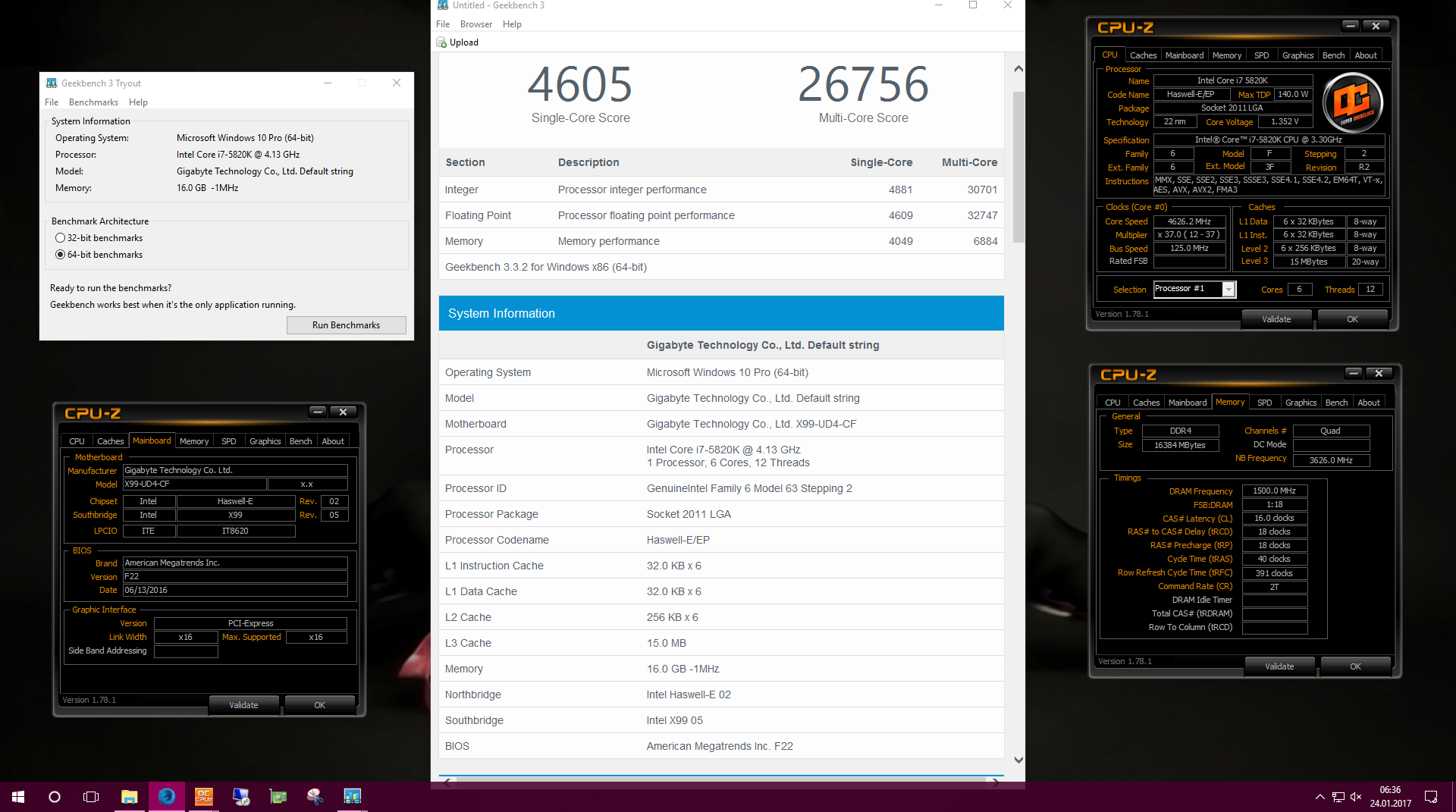Image resolution: width=1456 pixels, height=812 pixels.
Task: Open Memory tab in Mainboard CPU-Z window
Action: pos(194,441)
